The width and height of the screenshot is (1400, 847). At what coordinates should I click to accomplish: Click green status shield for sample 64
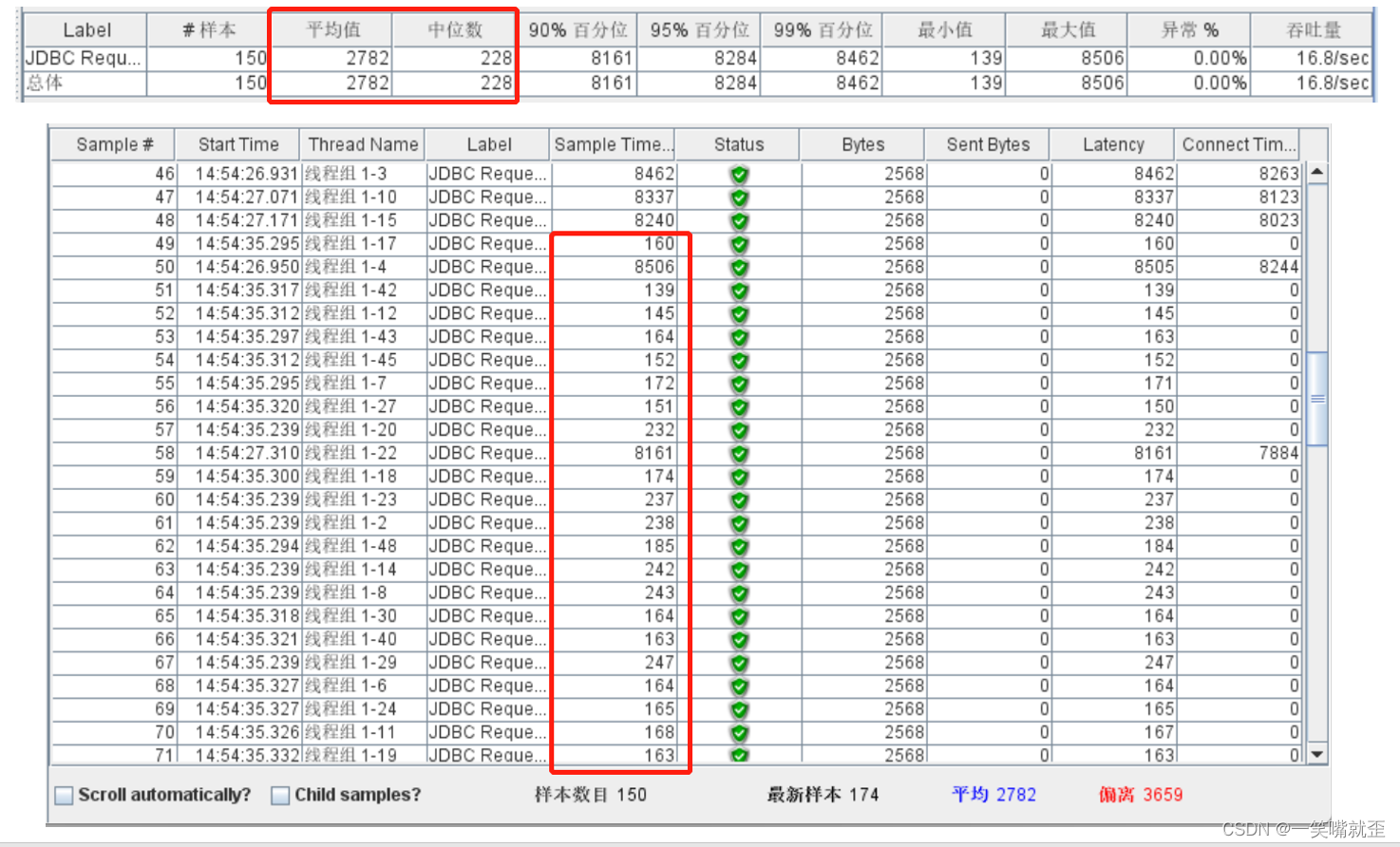[x=740, y=593]
